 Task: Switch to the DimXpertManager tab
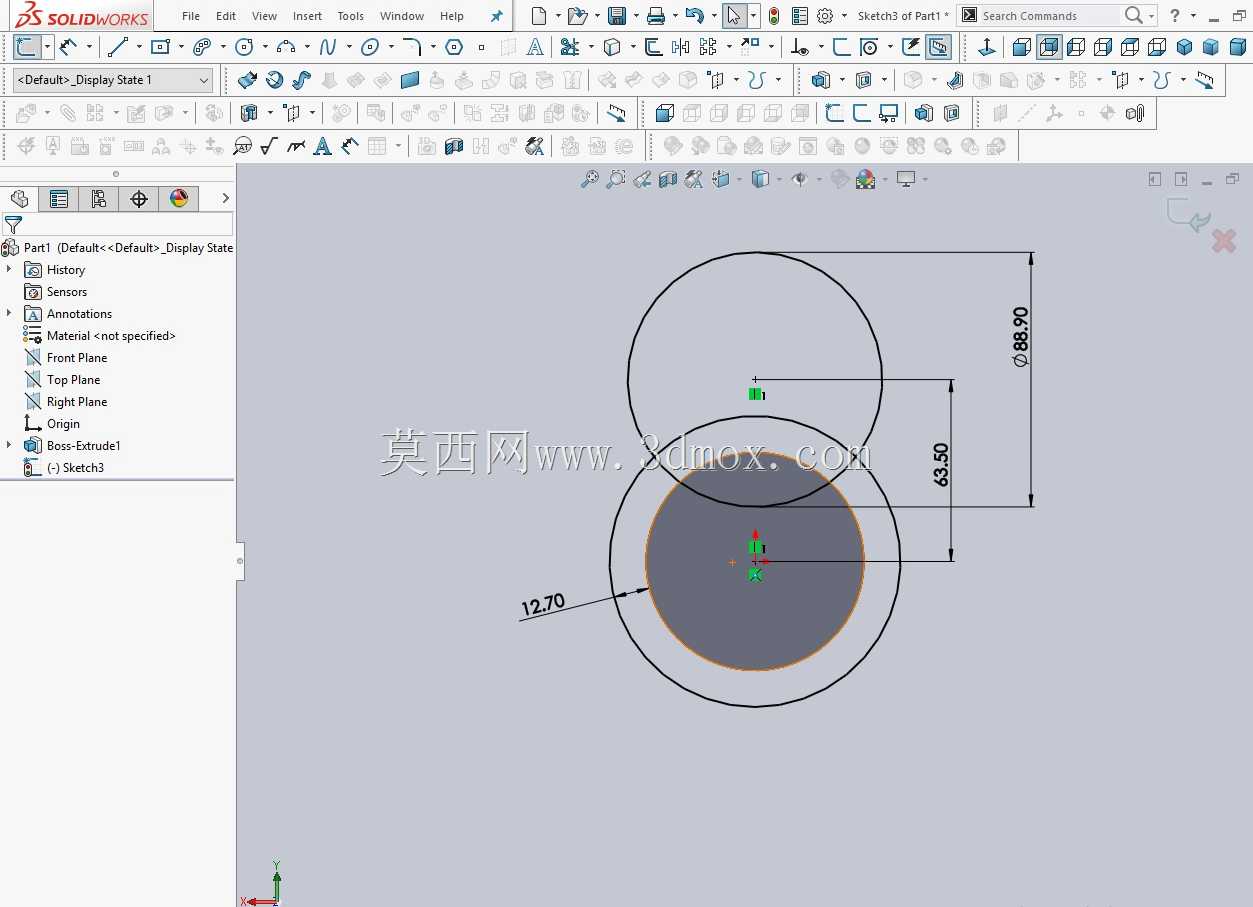pyautogui.click(x=139, y=199)
